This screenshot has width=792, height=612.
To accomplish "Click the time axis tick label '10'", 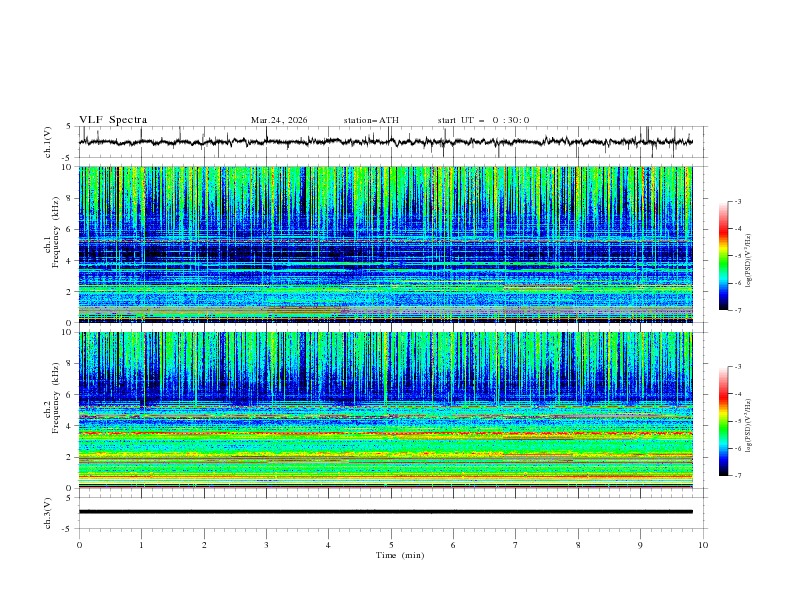I will pos(703,545).
